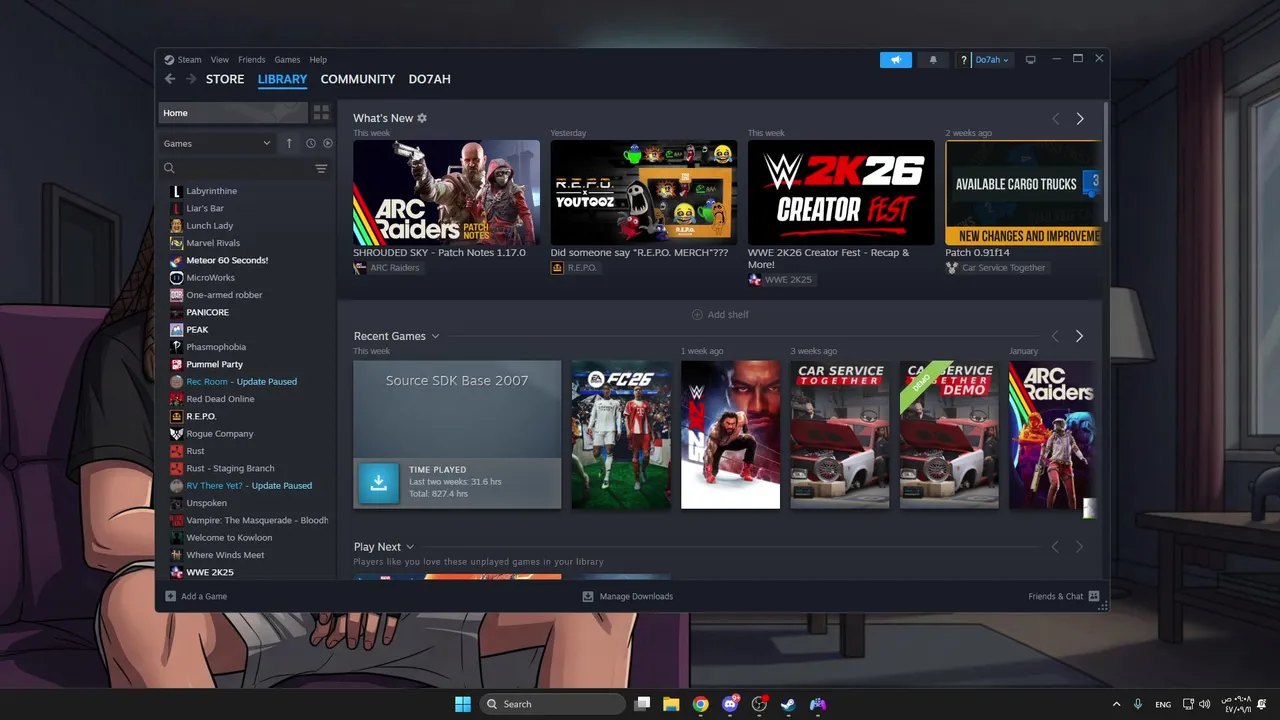Click the Source SDK Base download icon

click(x=378, y=482)
